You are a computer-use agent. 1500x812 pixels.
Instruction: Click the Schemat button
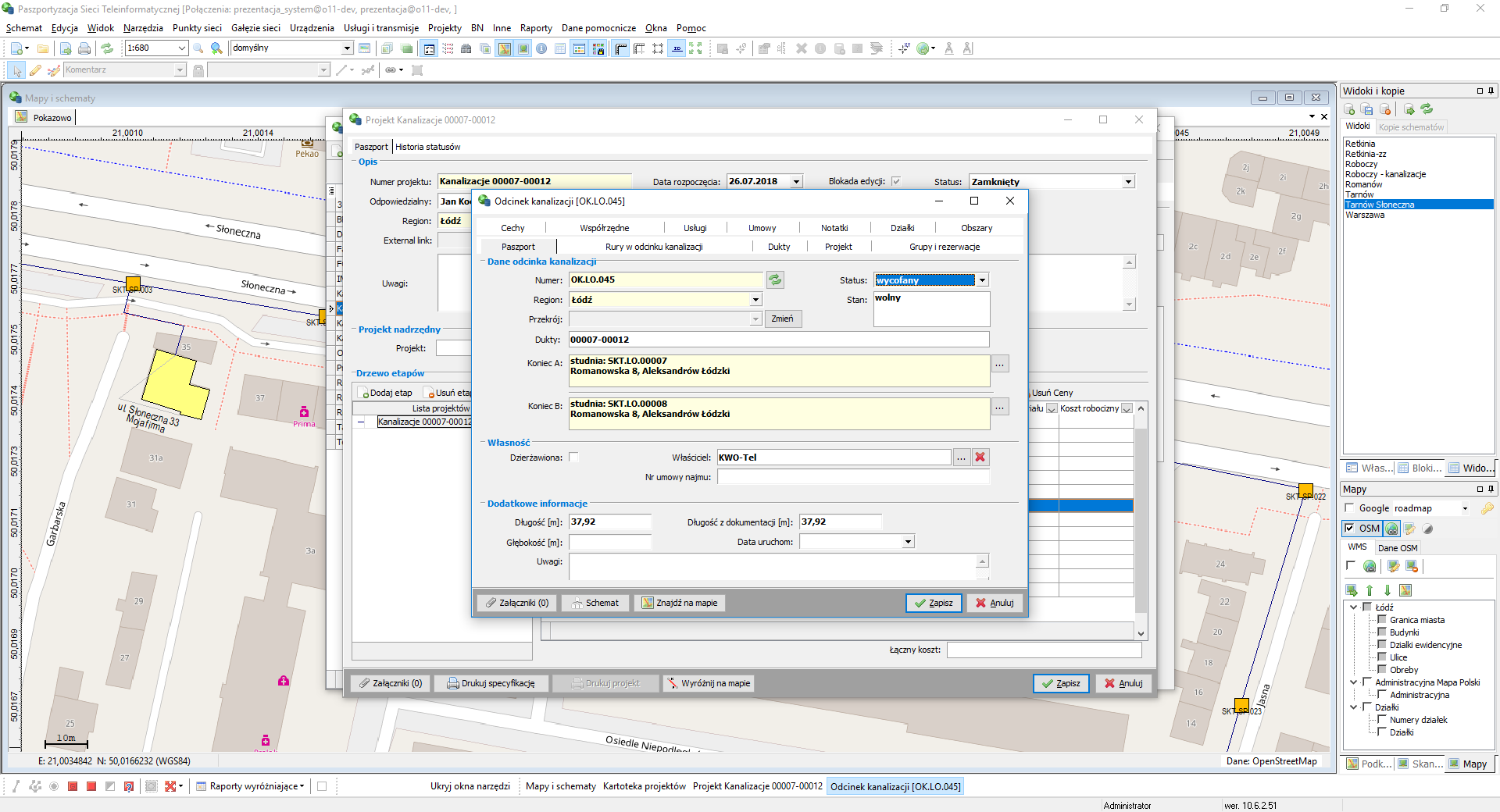(x=595, y=603)
